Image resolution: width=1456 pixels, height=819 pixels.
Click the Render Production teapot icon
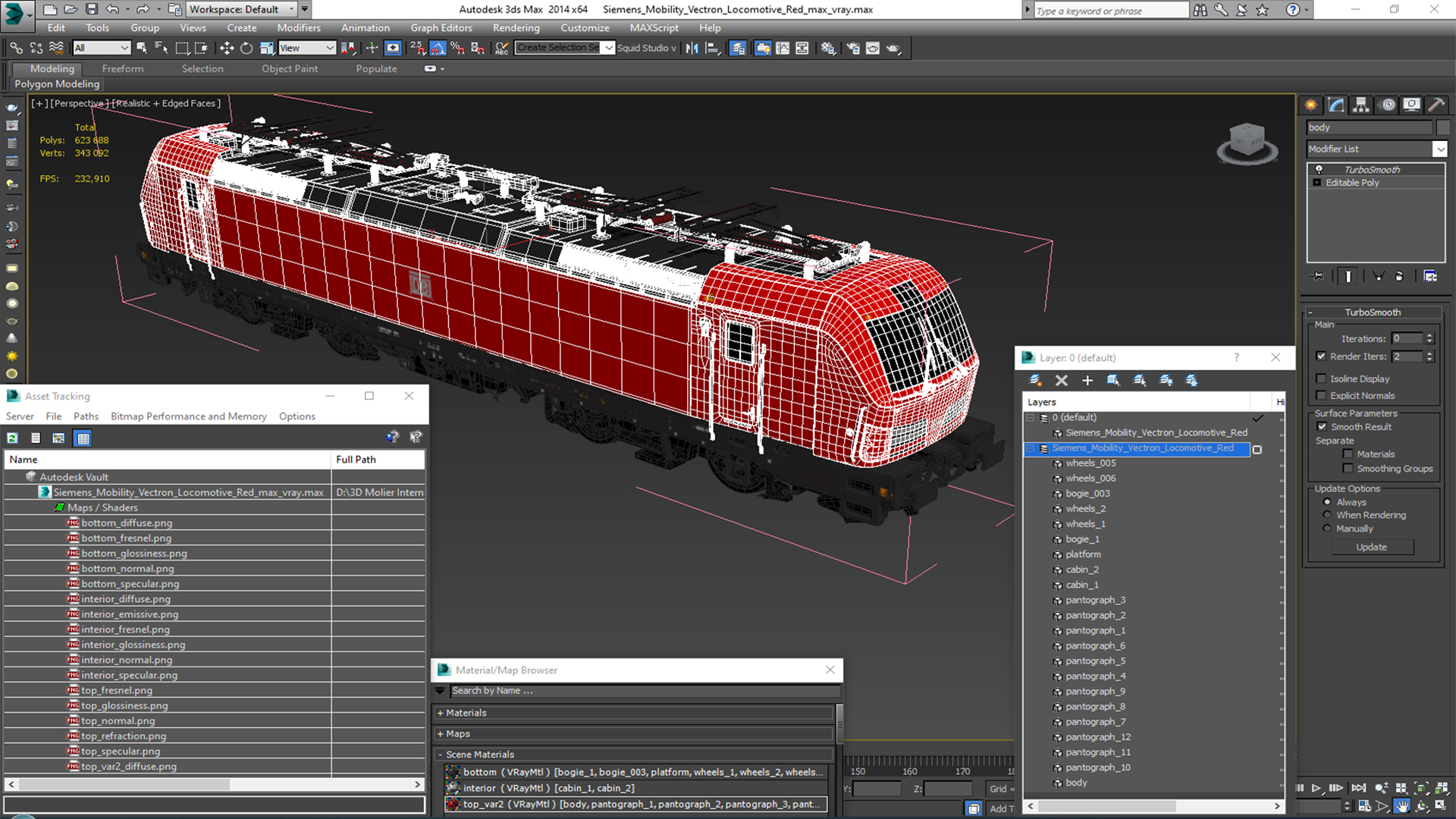[893, 48]
